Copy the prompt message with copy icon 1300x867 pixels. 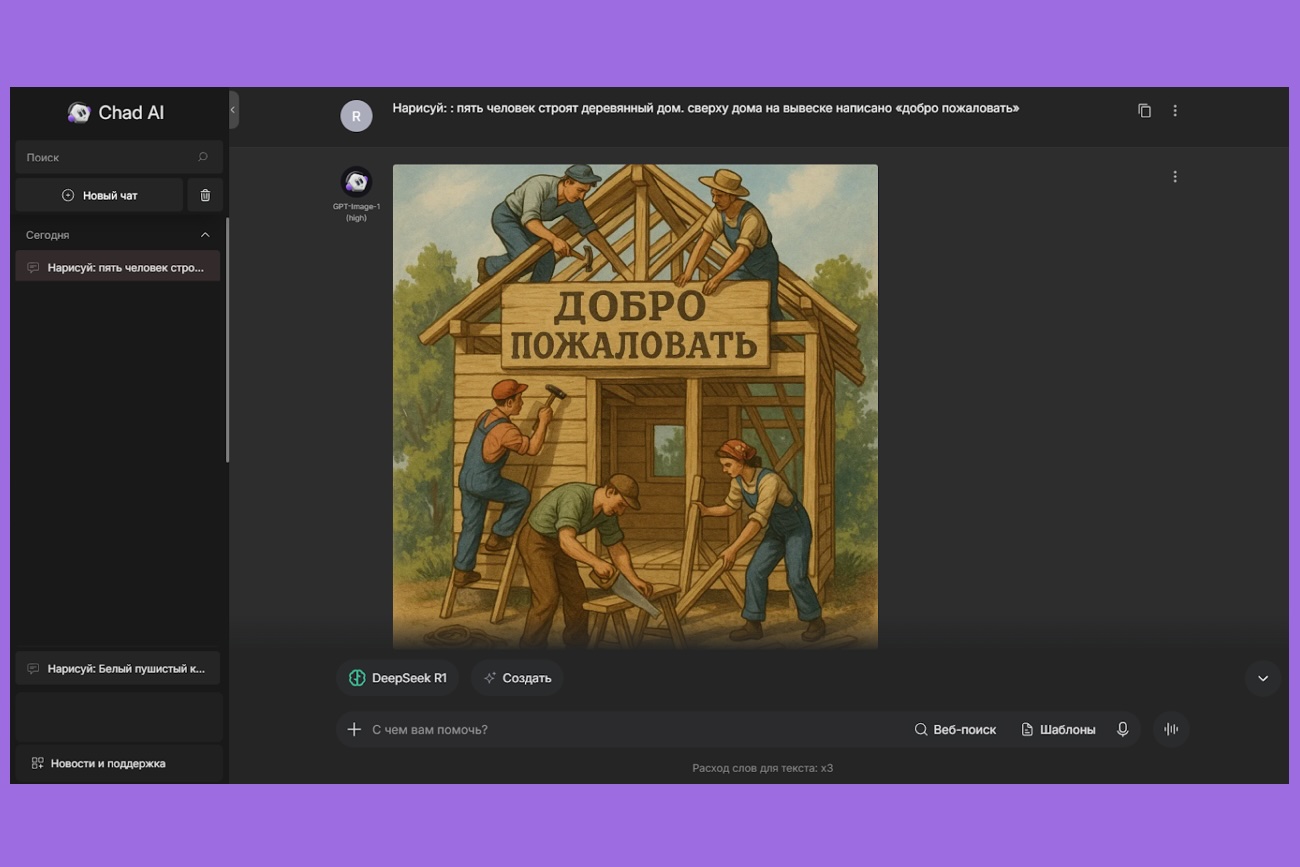[1144, 111]
